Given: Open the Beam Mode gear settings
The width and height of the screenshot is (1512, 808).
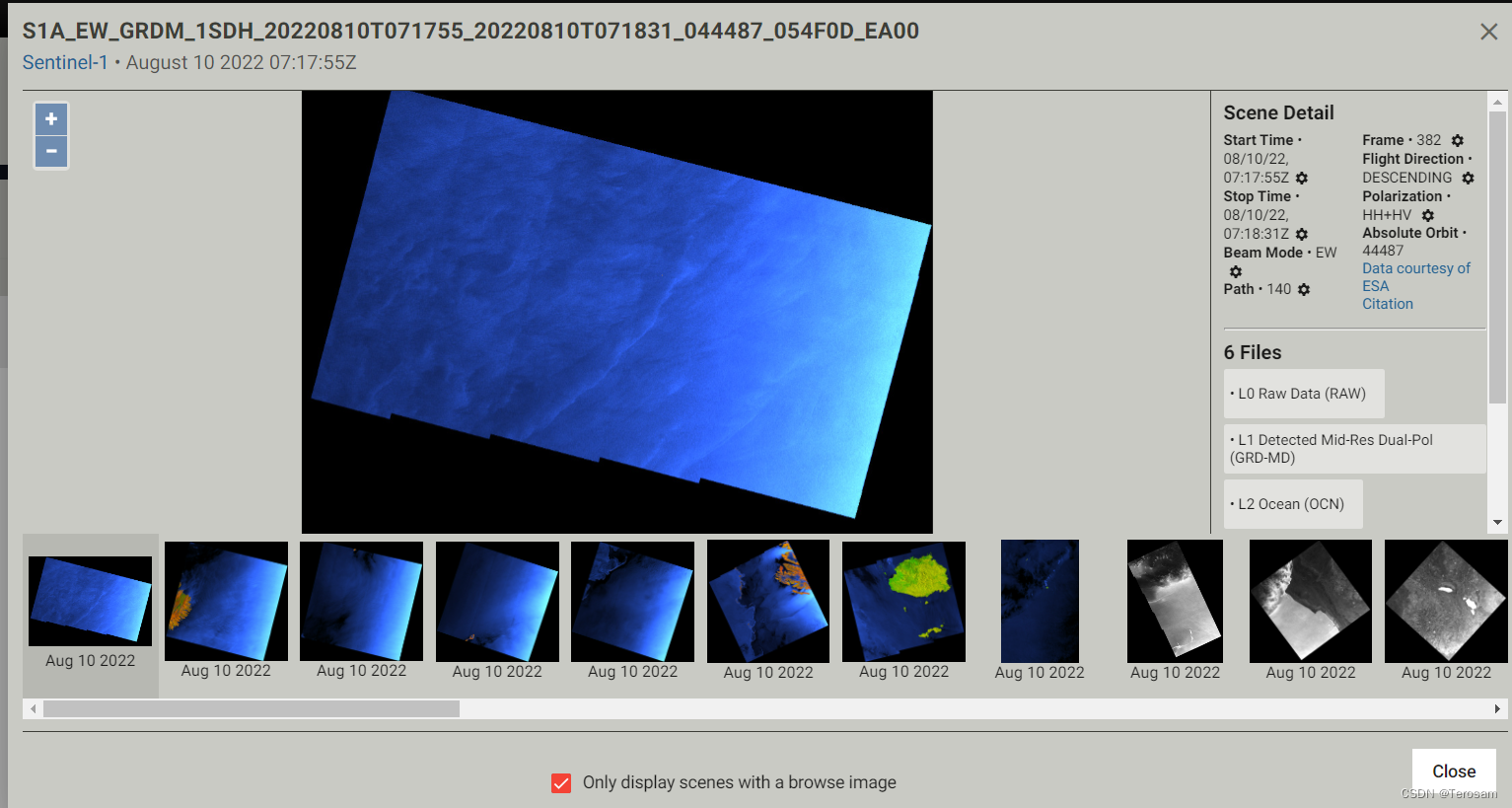Looking at the screenshot, I should (1236, 271).
